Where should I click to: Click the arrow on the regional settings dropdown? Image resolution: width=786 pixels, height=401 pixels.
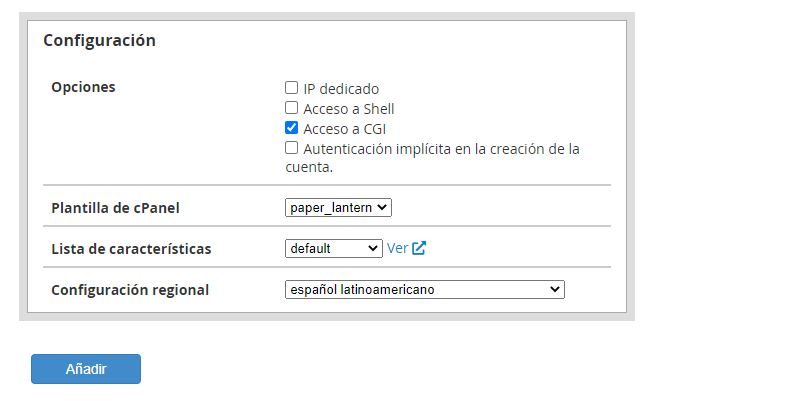point(555,289)
